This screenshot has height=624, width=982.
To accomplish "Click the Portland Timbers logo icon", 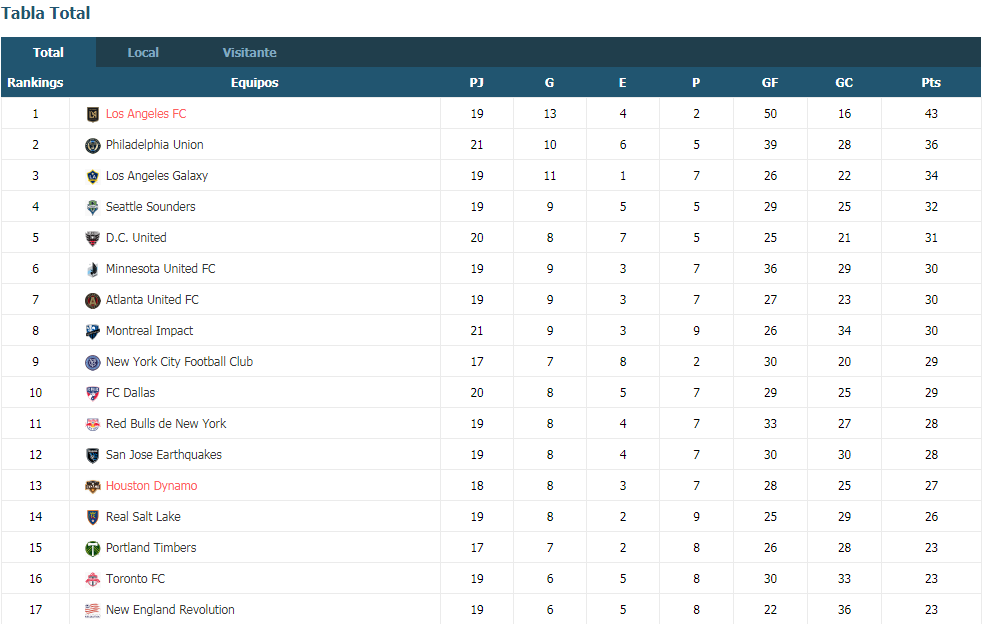I will (x=93, y=548).
